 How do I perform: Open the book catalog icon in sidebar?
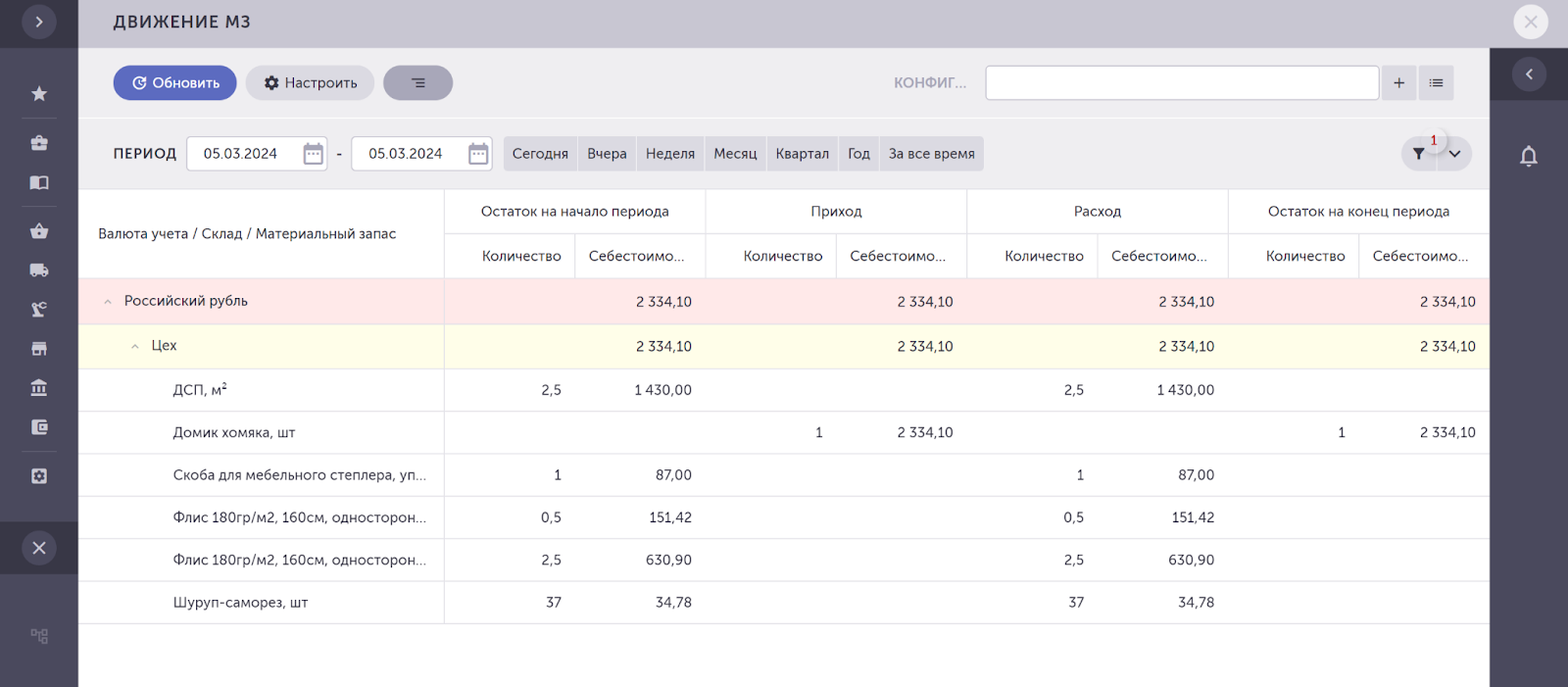tap(39, 182)
